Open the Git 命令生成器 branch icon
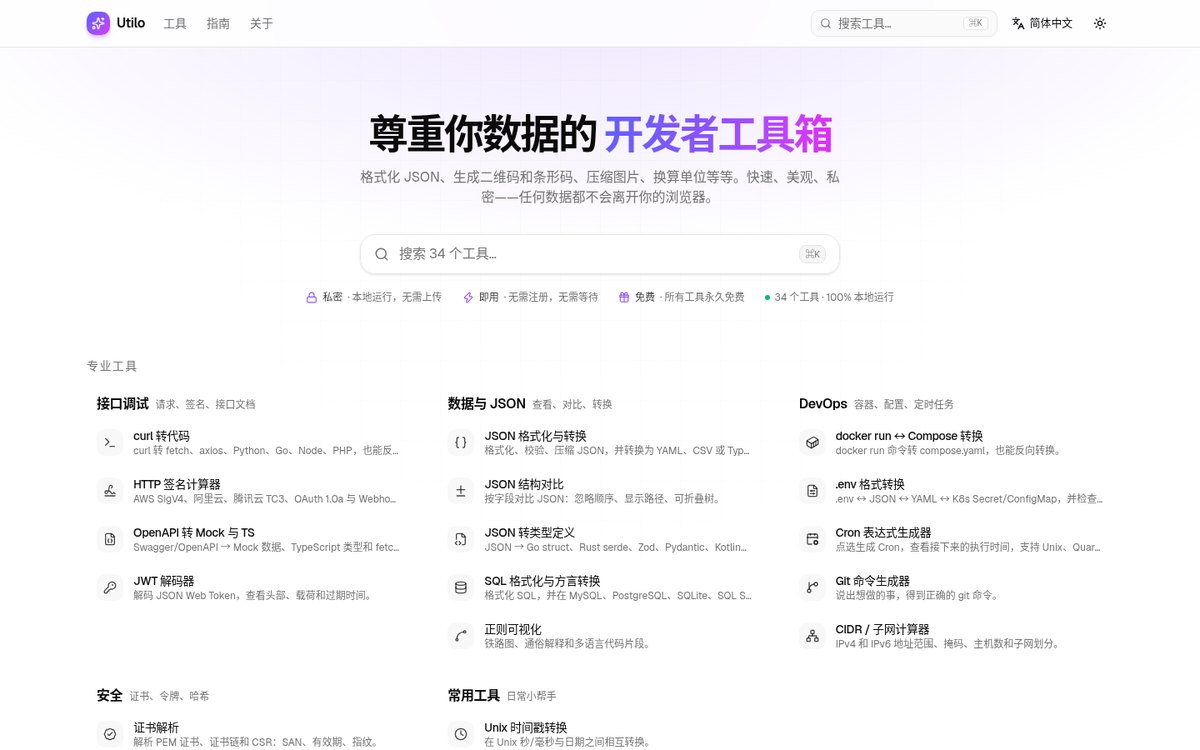The width and height of the screenshot is (1200, 750). (x=812, y=587)
